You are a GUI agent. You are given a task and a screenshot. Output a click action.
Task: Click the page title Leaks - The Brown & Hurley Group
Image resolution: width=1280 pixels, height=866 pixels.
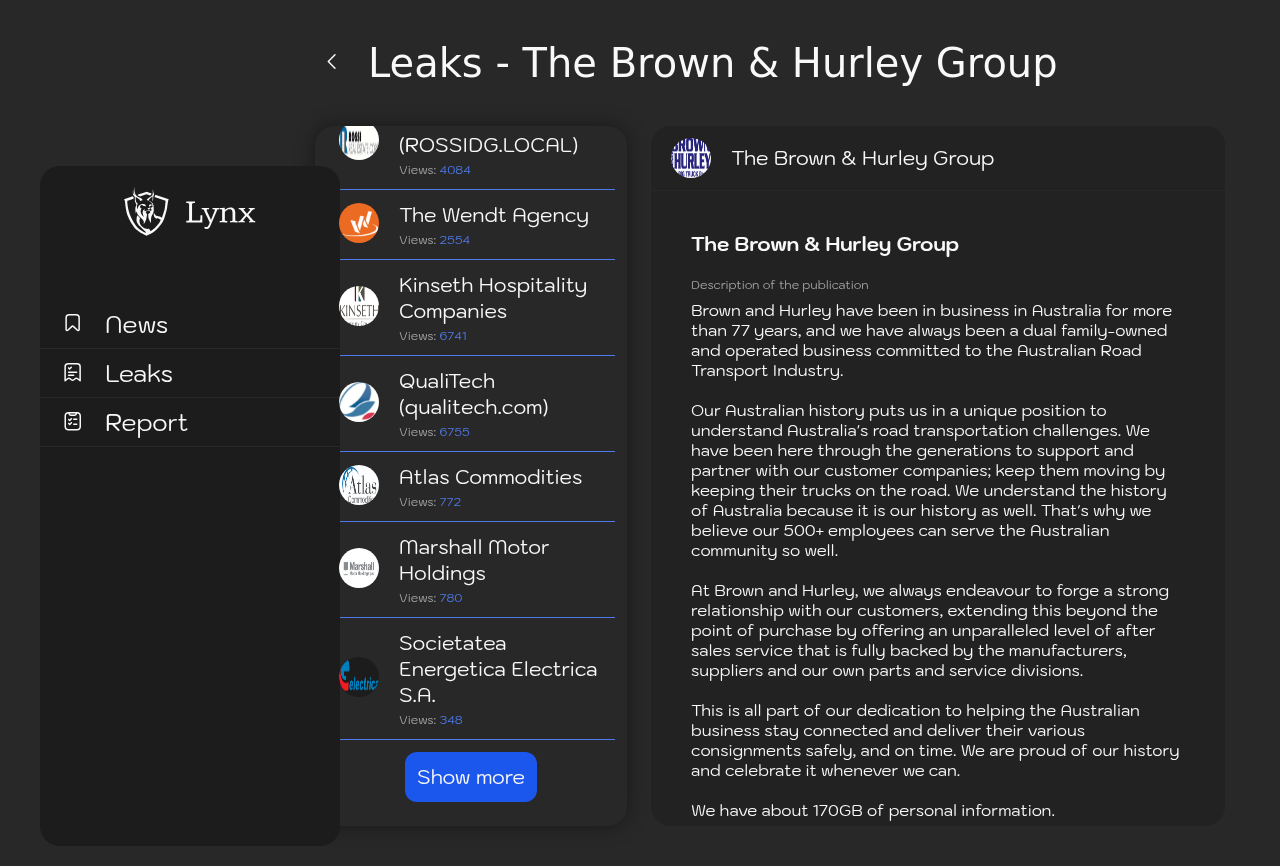click(x=713, y=63)
